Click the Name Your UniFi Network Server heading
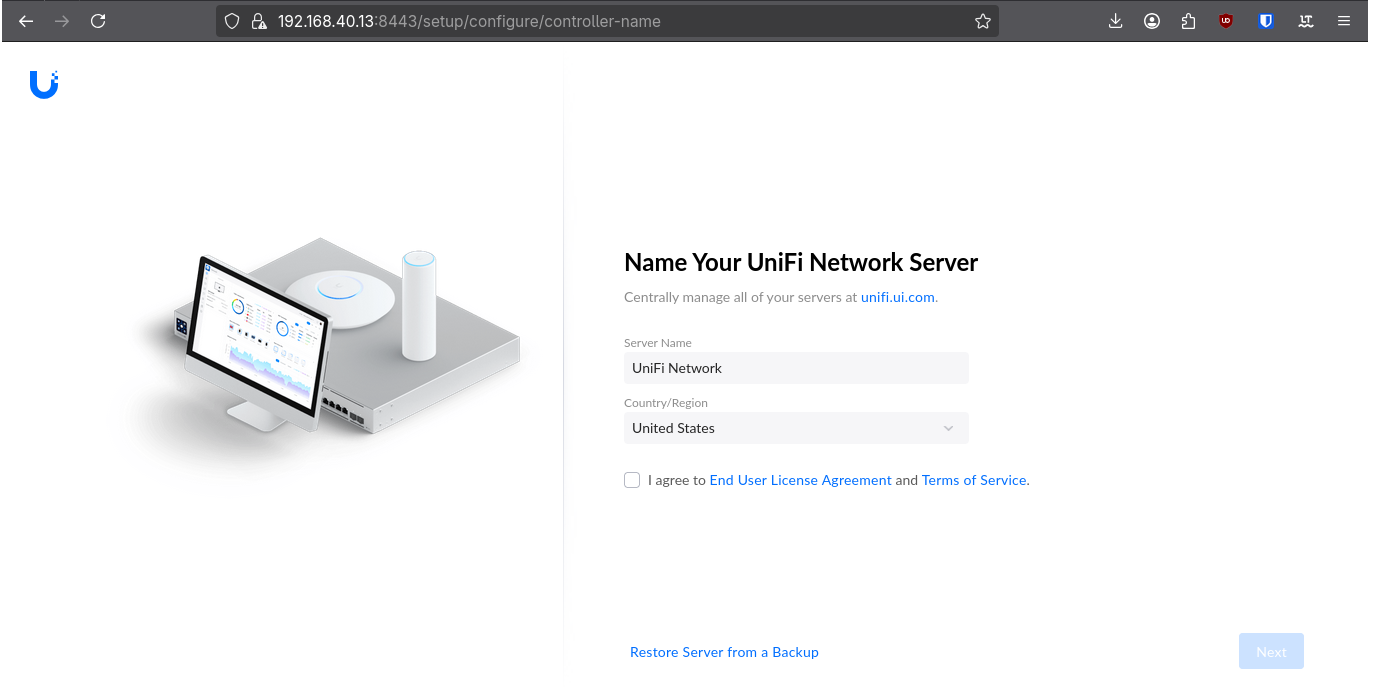This screenshot has width=1378, height=687. click(x=801, y=263)
